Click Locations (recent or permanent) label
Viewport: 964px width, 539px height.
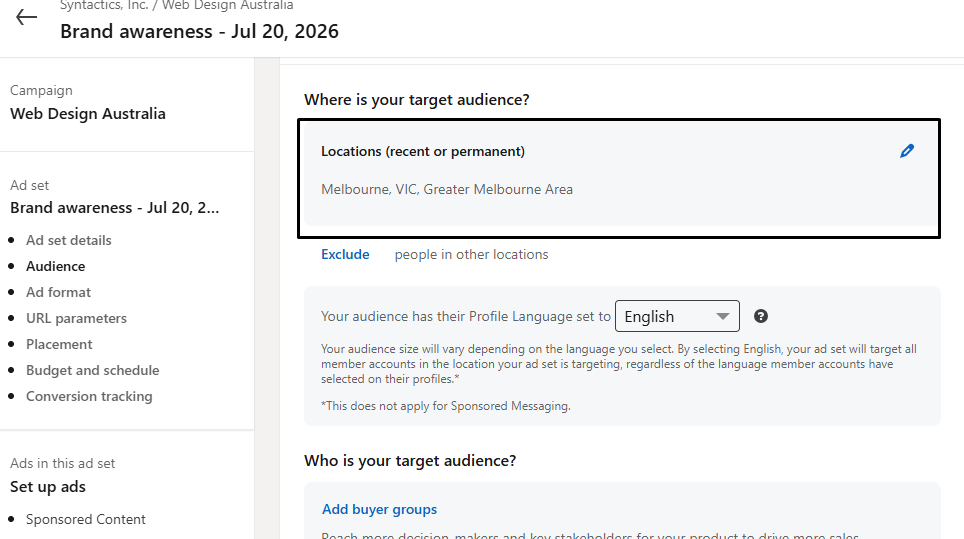tap(423, 151)
